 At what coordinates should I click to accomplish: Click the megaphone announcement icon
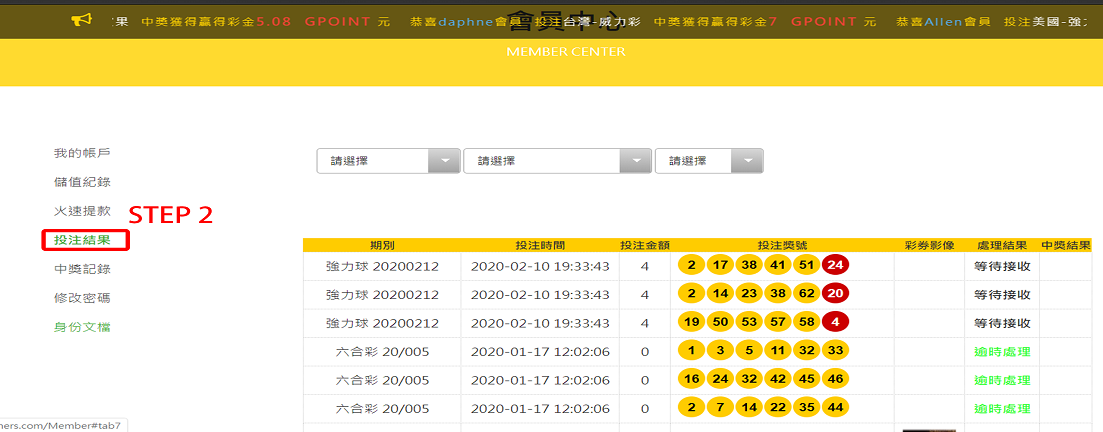tap(82, 21)
